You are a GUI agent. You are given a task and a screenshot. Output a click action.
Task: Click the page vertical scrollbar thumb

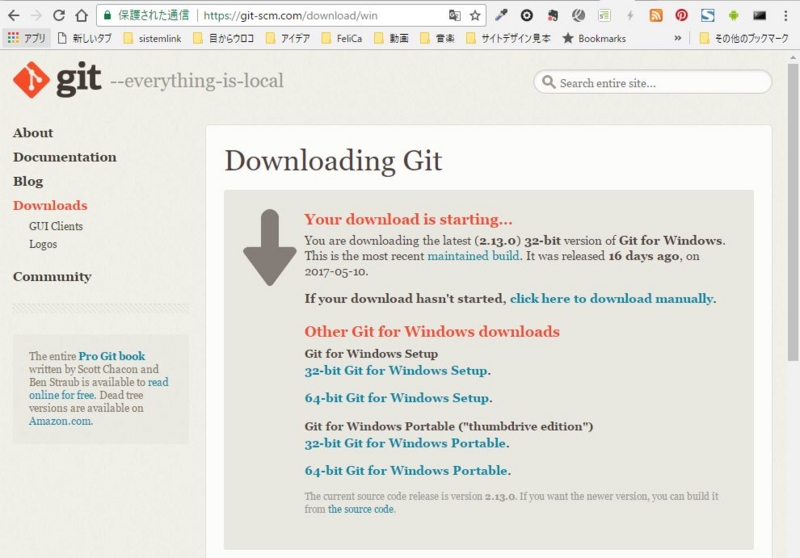pyautogui.click(x=792, y=212)
